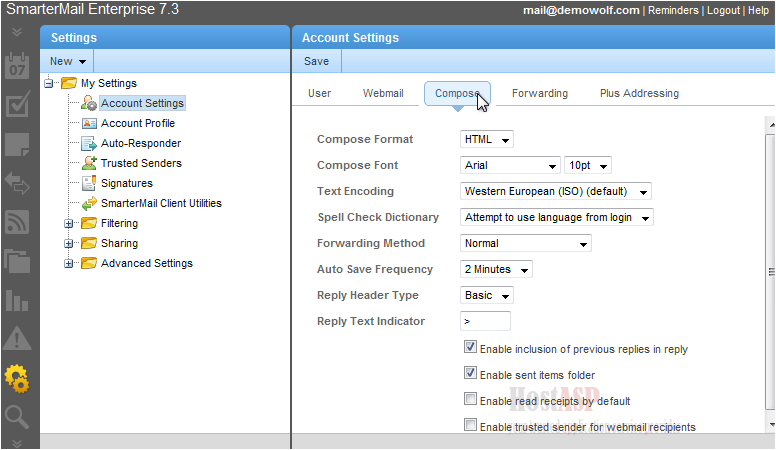The height and width of the screenshot is (450, 776).
Task: Expand the Advanced Settings tree node
Action: [x=68, y=263]
